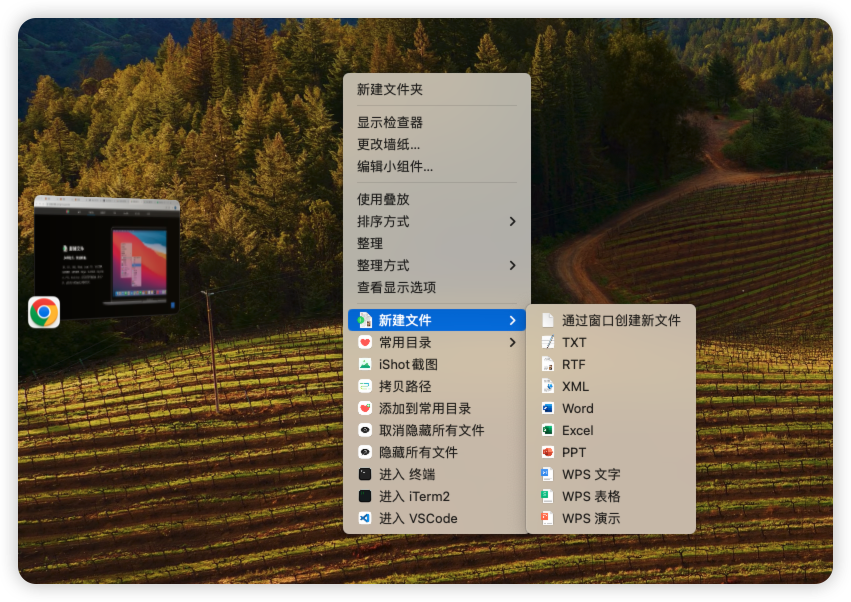The width and height of the screenshot is (851, 602).
Task: Expand the 整理方式 submenu arrow
Action: point(512,265)
